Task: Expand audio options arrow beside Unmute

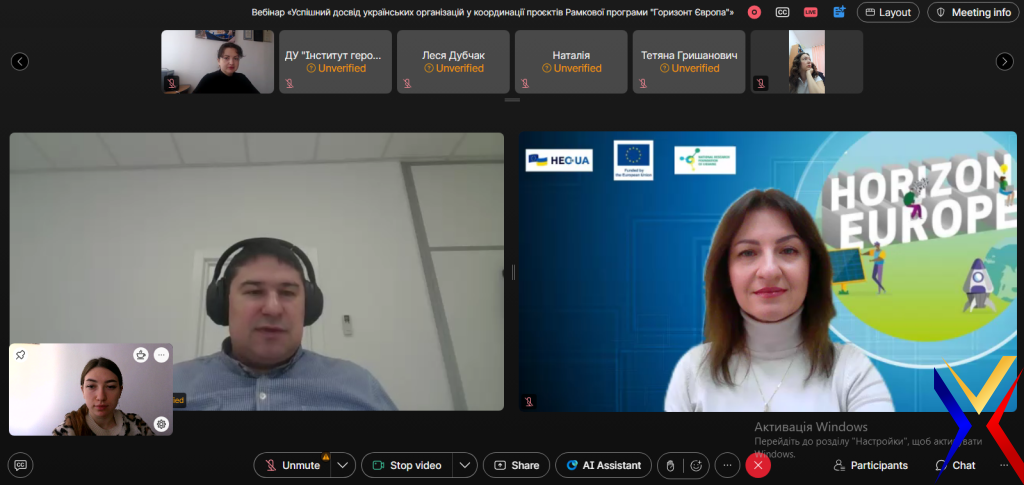Action: coord(343,465)
